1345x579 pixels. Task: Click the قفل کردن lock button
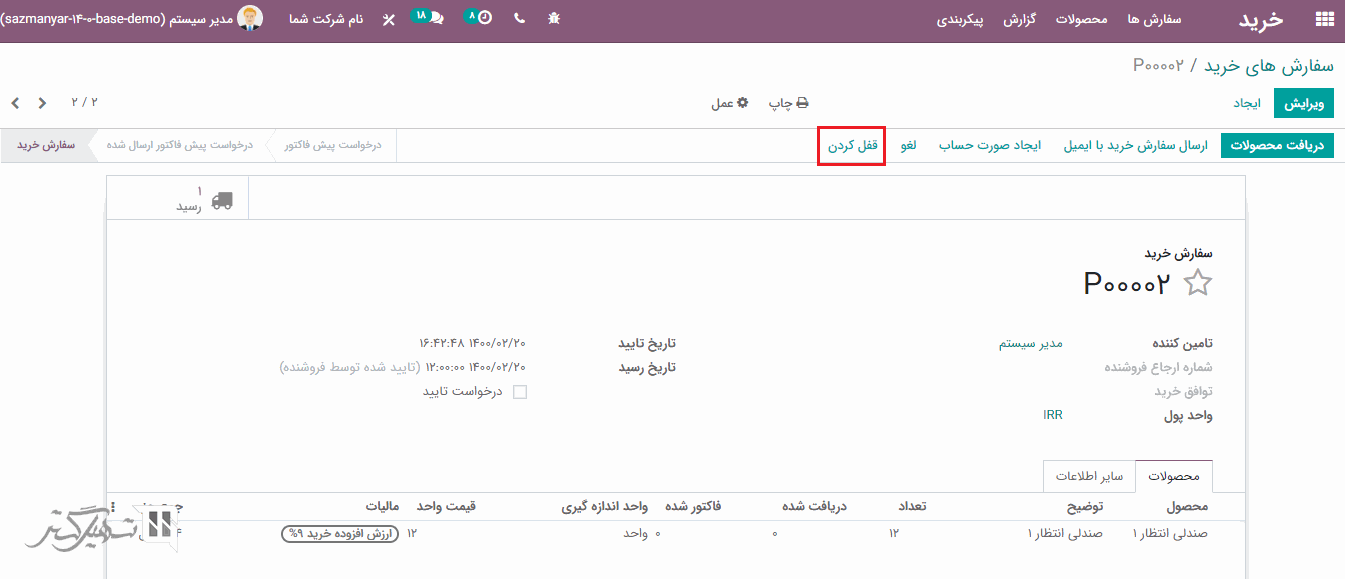pos(851,146)
